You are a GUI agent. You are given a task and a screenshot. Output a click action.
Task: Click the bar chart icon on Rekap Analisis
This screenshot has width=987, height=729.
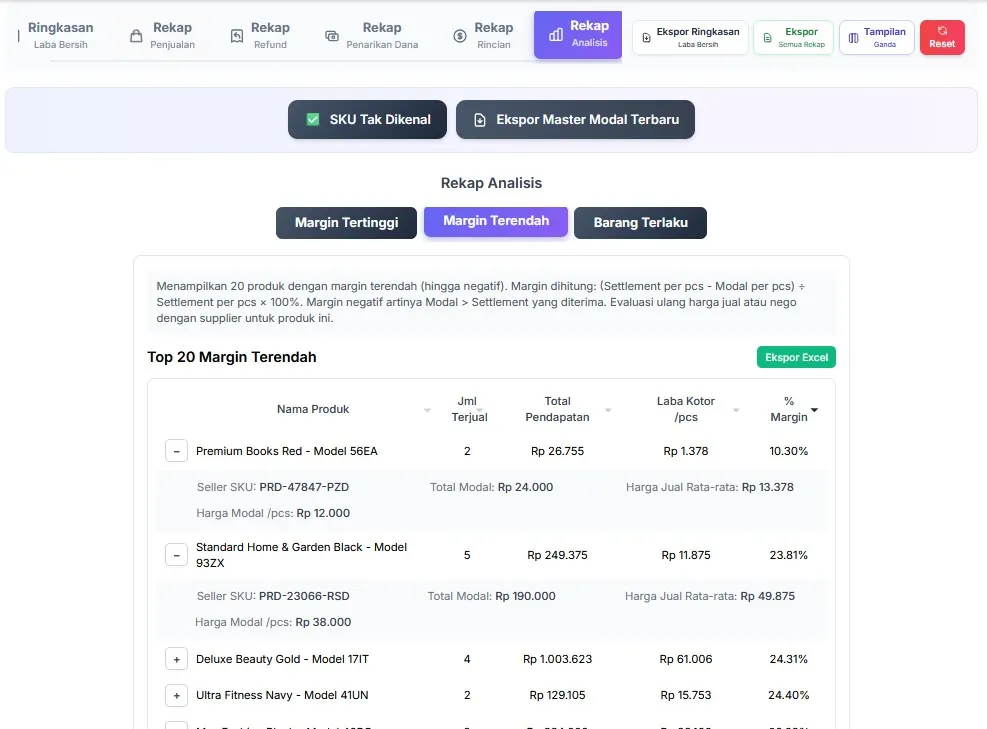click(555, 35)
